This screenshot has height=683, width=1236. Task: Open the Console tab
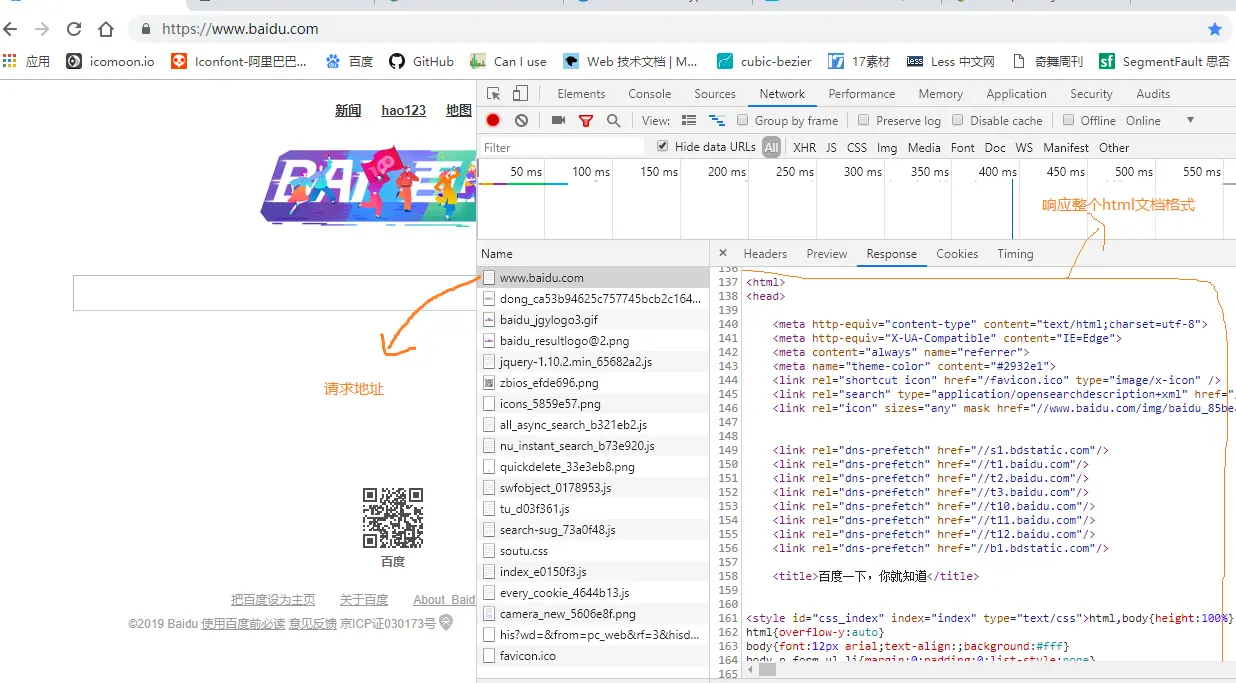click(x=650, y=94)
